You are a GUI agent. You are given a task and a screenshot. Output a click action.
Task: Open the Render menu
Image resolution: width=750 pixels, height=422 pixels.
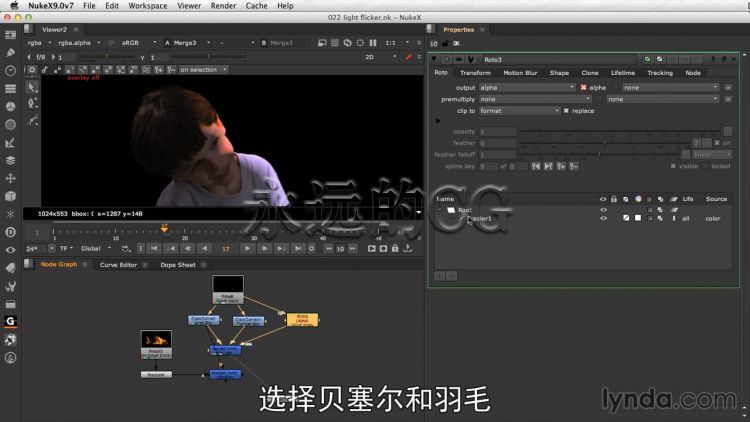(x=223, y=6)
